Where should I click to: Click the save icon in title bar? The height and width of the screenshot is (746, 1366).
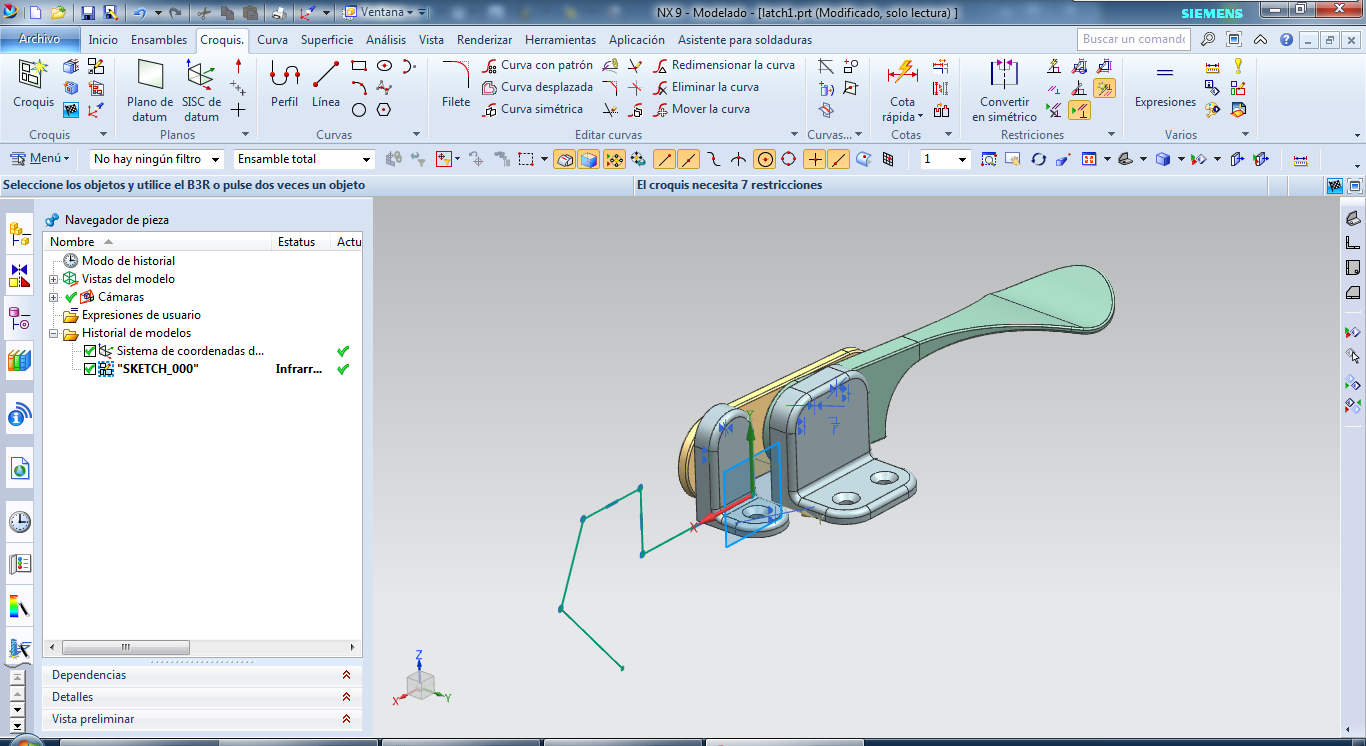(88, 13)
